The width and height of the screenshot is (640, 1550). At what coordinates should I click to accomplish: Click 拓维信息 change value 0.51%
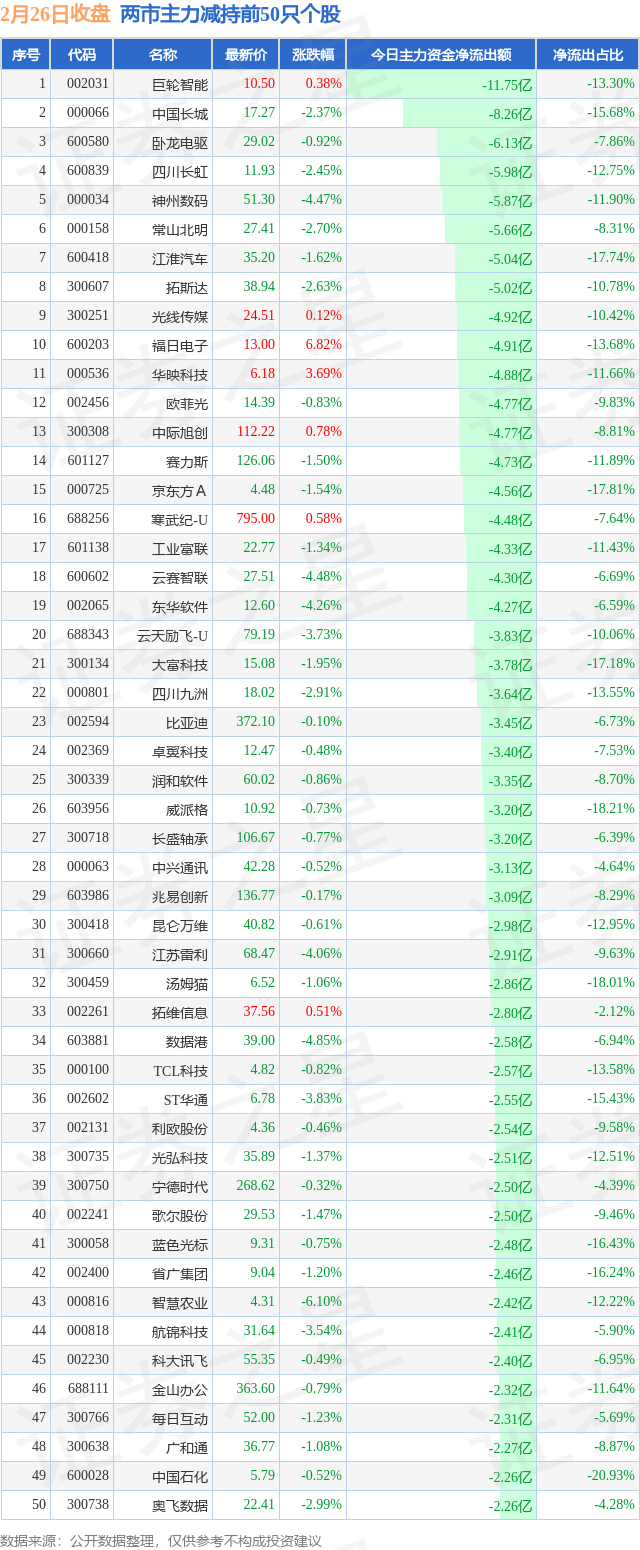(323, 1012)
